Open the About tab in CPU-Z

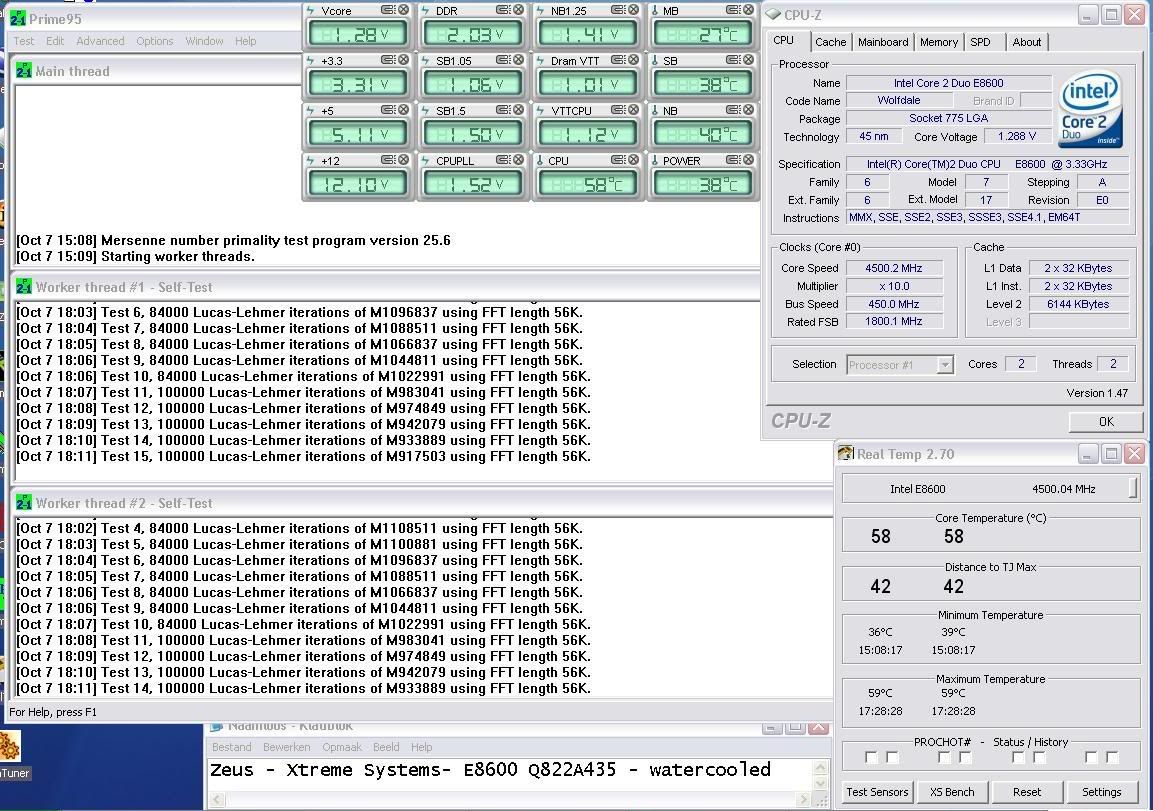click(x=1027, y=42)
